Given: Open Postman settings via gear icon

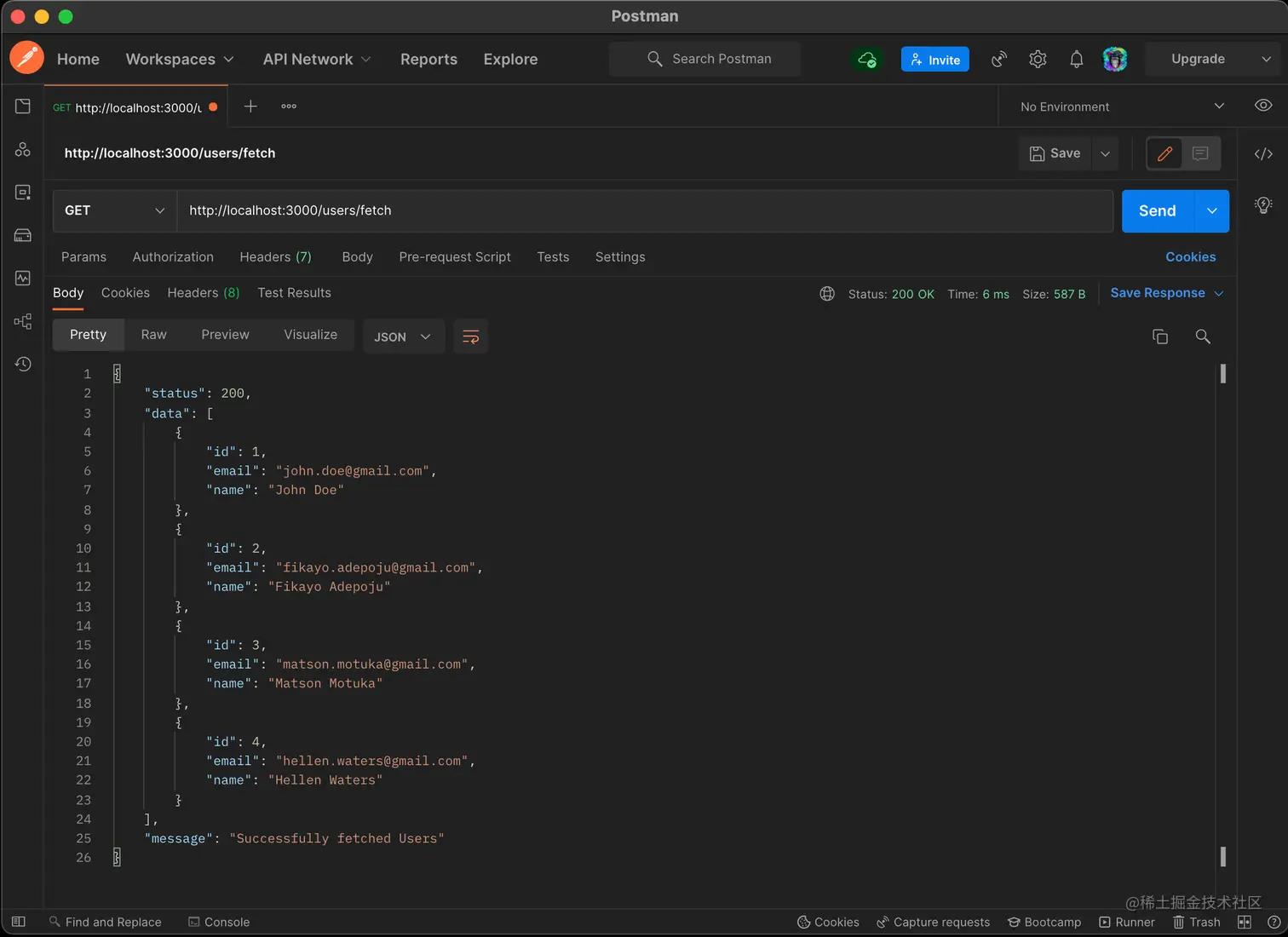Looking at the screenshot, I should (x=1038, y=59).
